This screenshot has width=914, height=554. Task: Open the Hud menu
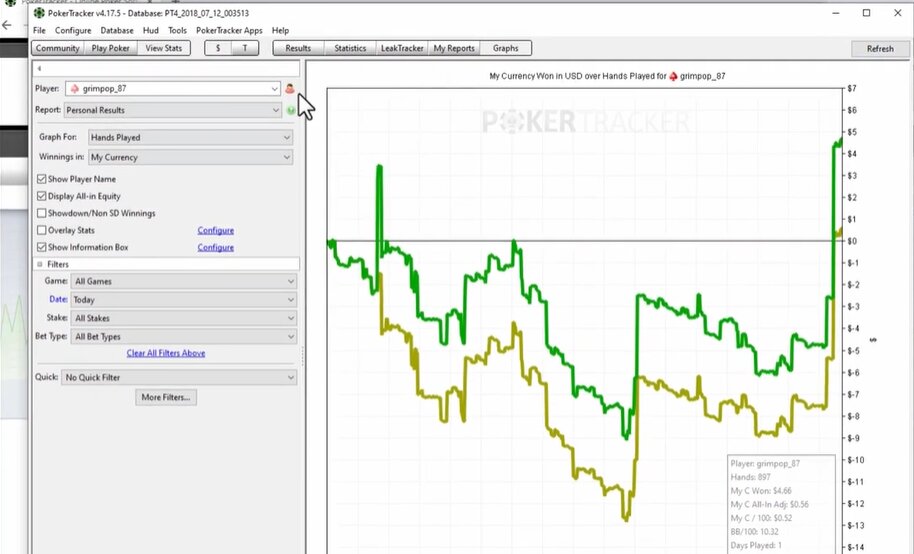click(x=150, y=30)
